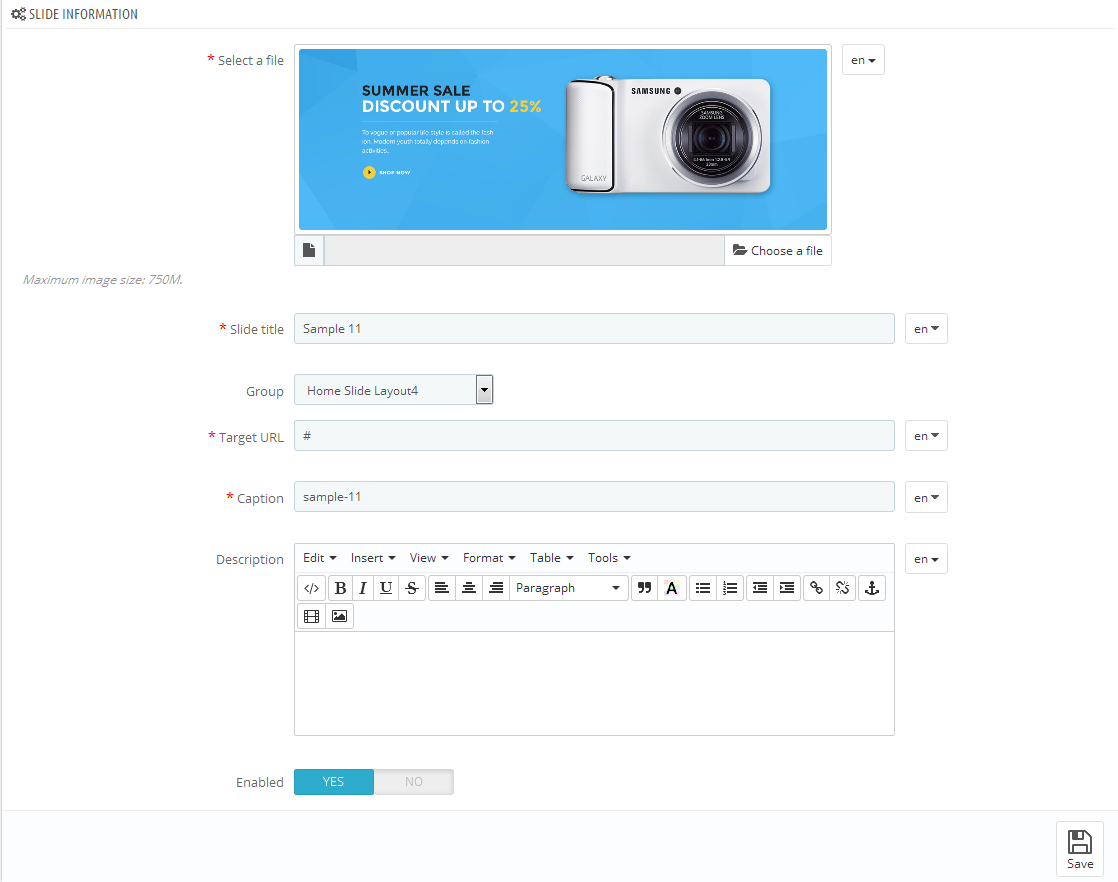The height and width of the screenshot is (882, 1118).
Task: Insert video media in description
Action: point(312,616)
